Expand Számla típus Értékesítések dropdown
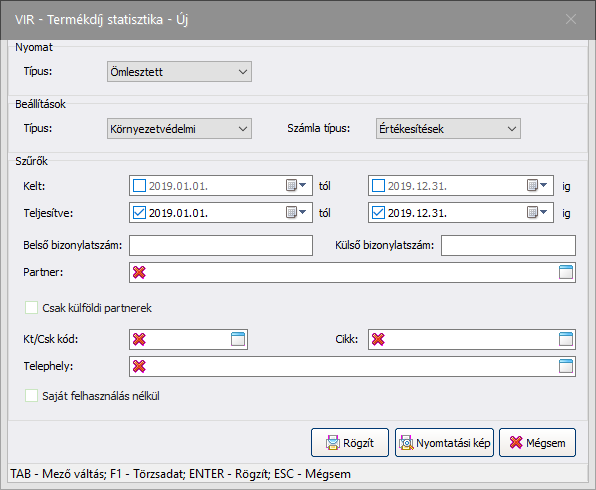 pyautogui.click(x=448, y=129)
